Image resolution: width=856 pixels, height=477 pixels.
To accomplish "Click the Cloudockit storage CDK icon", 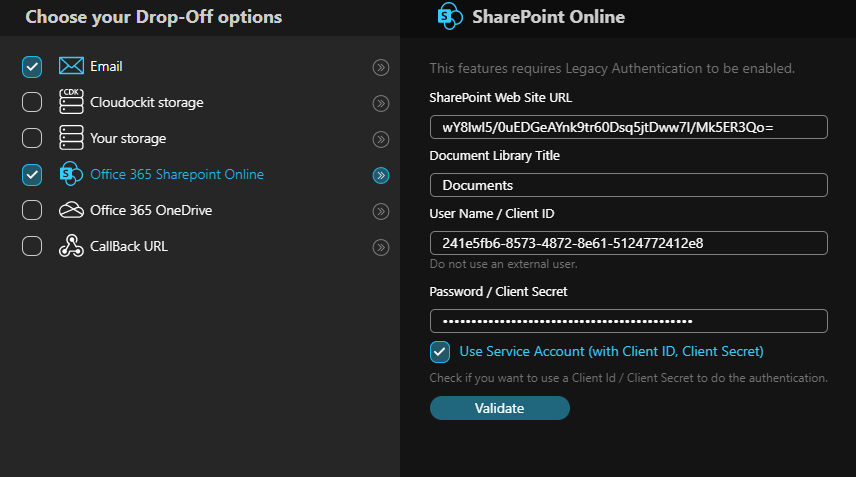I will [x=71, y=102].
